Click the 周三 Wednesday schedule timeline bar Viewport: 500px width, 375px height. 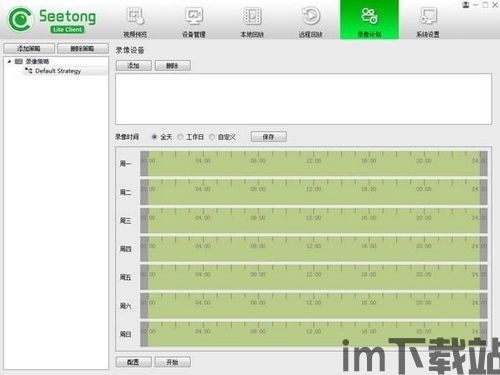point(314,220)
